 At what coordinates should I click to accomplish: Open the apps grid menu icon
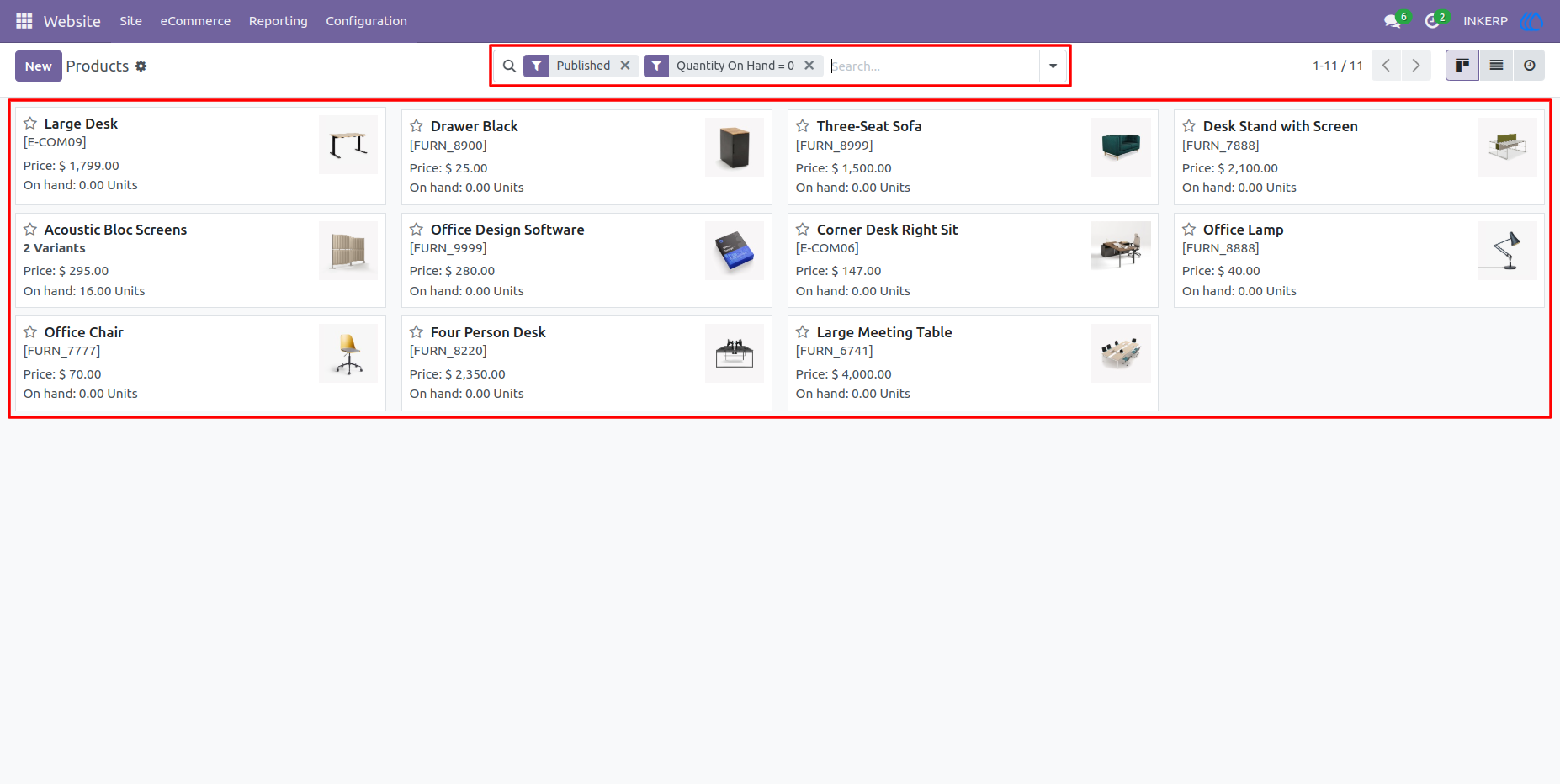click(24, 21)
